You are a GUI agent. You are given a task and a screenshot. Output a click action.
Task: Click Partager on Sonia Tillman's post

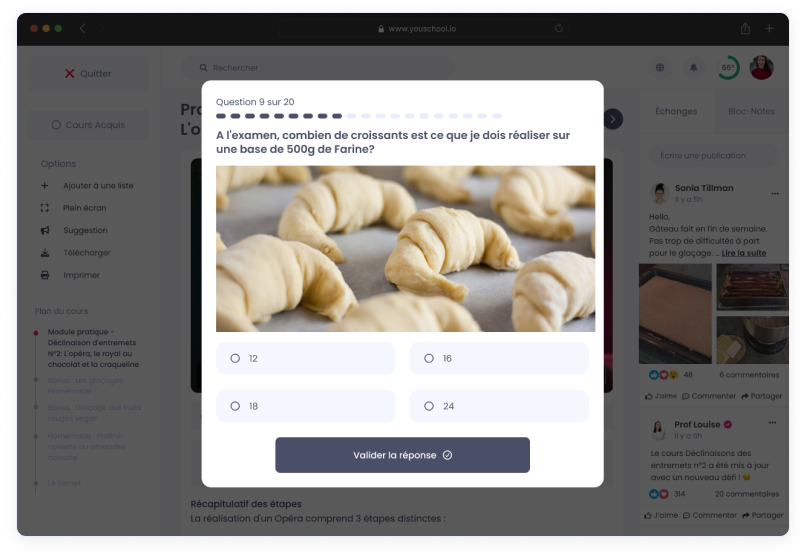762,396
